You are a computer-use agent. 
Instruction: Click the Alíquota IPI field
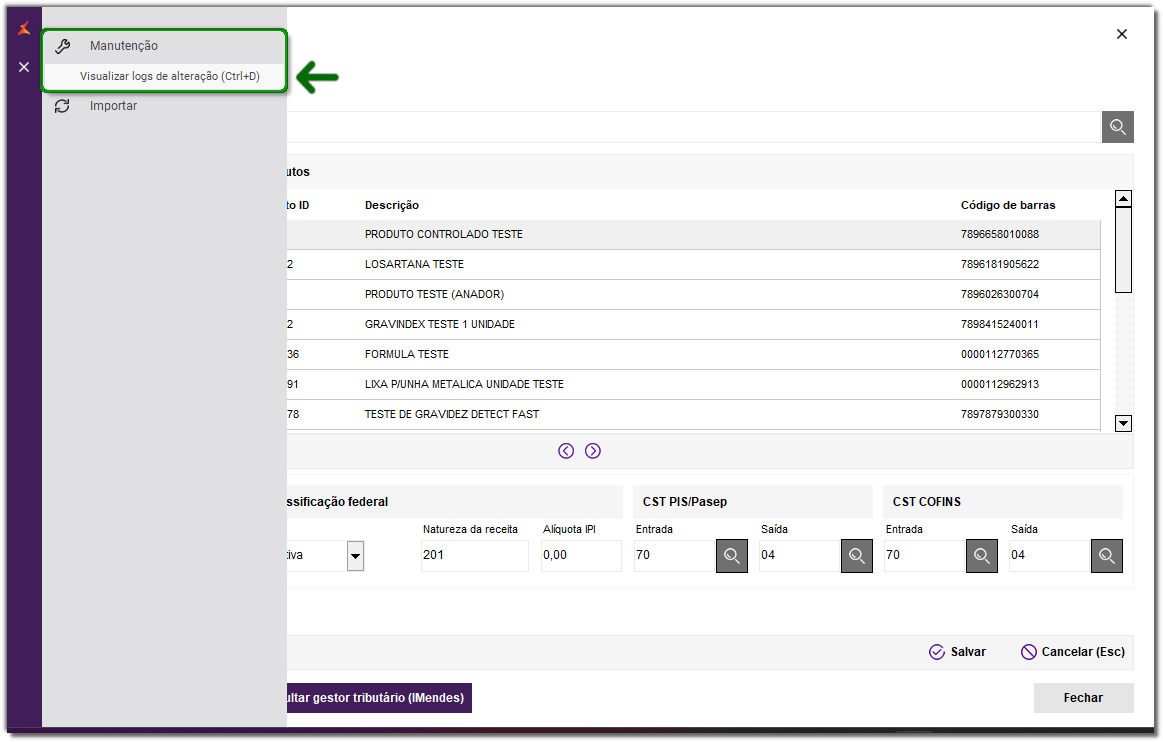coord(582,556)
